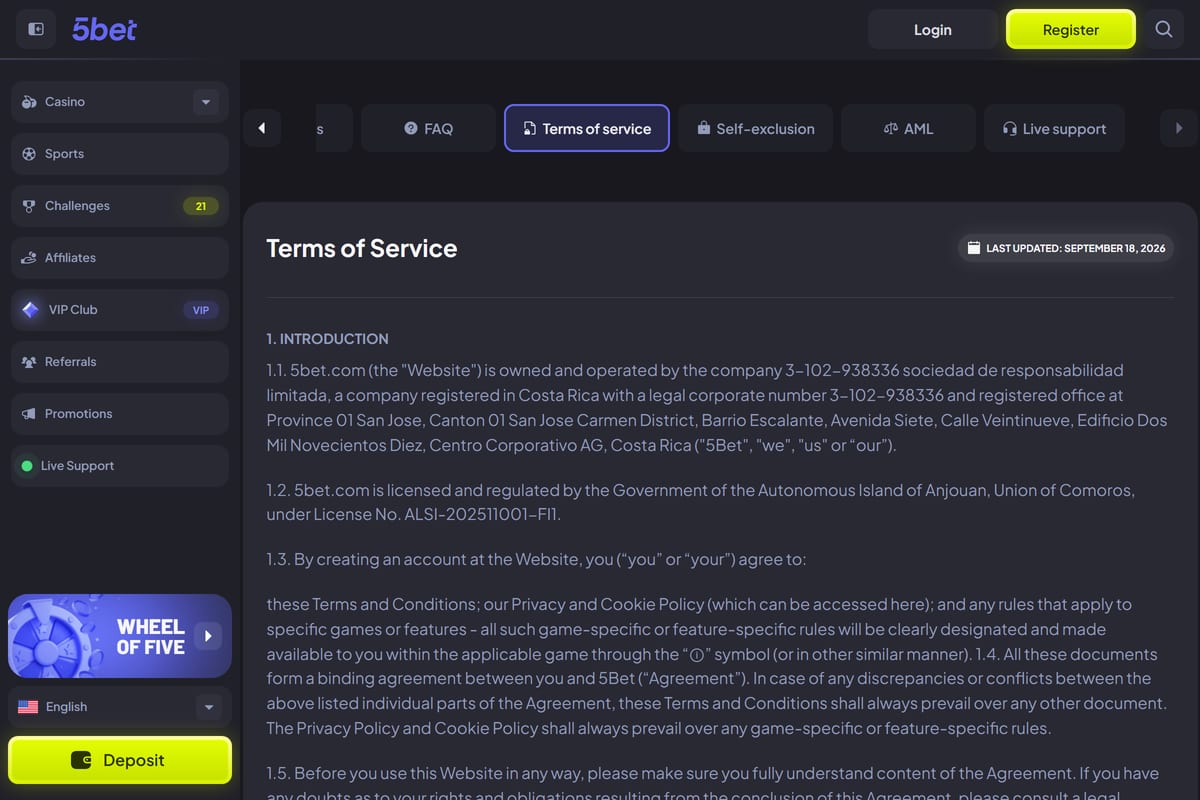Click the VIP Club diamond icon
Screen dimensions: 1200x800
(30, 310)
